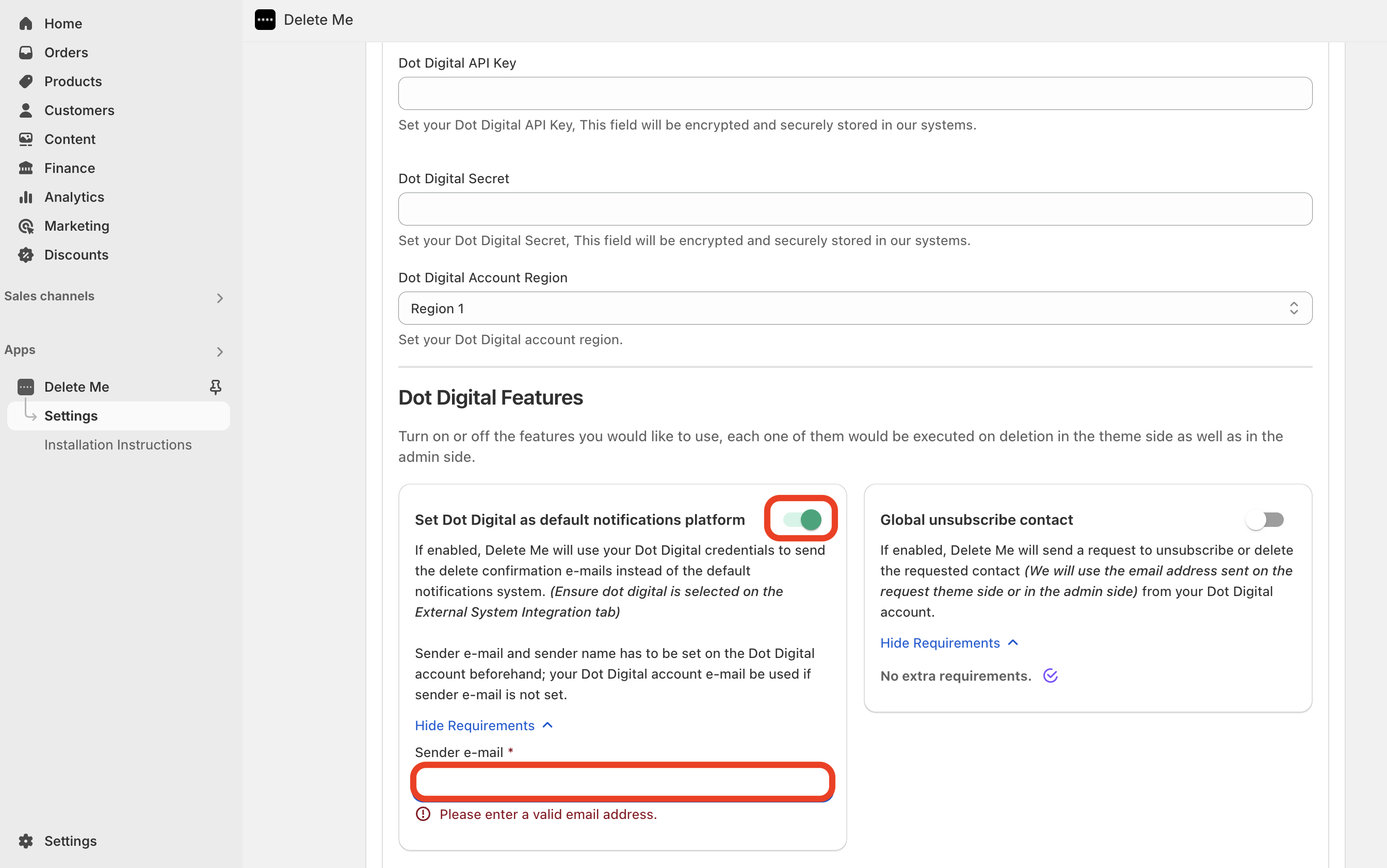Click the Delete Me app icon in sidebar

(x=26, y=387)
